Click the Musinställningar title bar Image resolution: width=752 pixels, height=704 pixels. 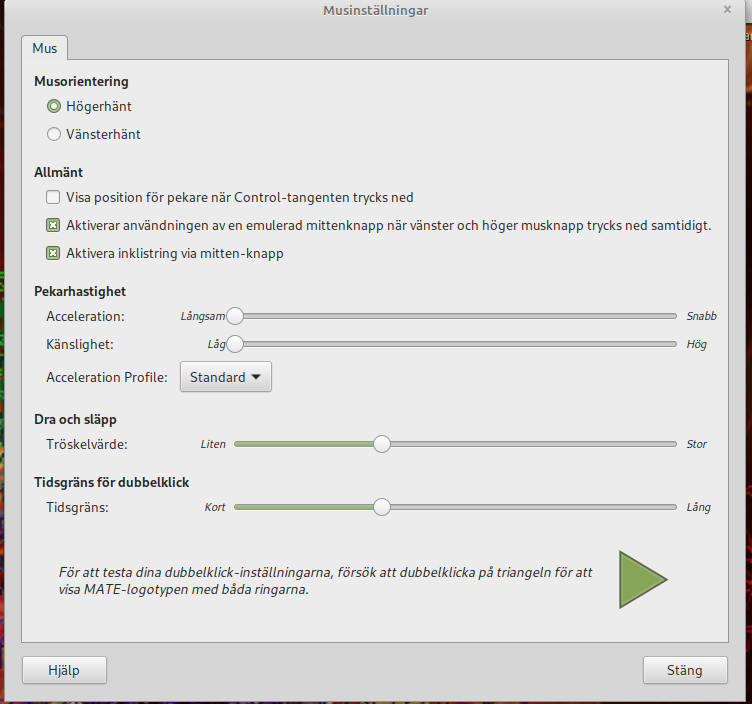point(376,10)
